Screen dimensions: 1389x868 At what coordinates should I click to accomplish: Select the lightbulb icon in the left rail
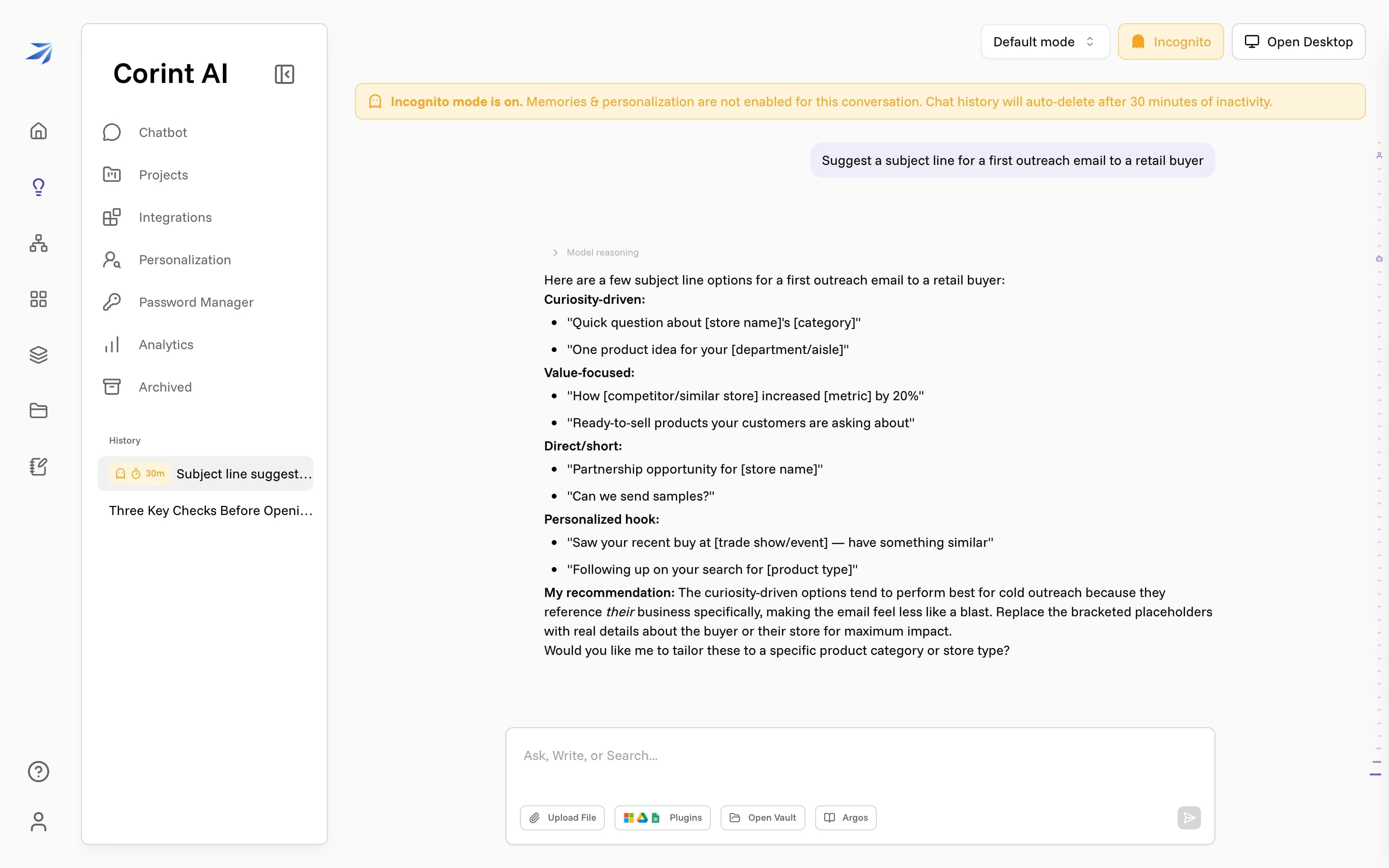[39, 187]
